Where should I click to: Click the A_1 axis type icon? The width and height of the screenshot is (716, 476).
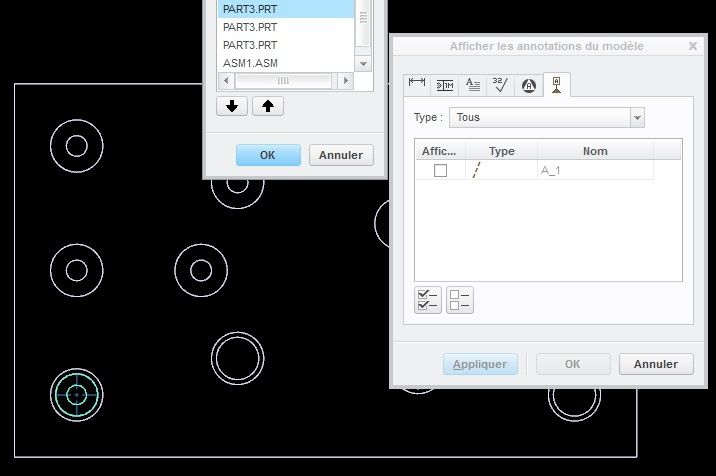[476, 170]
